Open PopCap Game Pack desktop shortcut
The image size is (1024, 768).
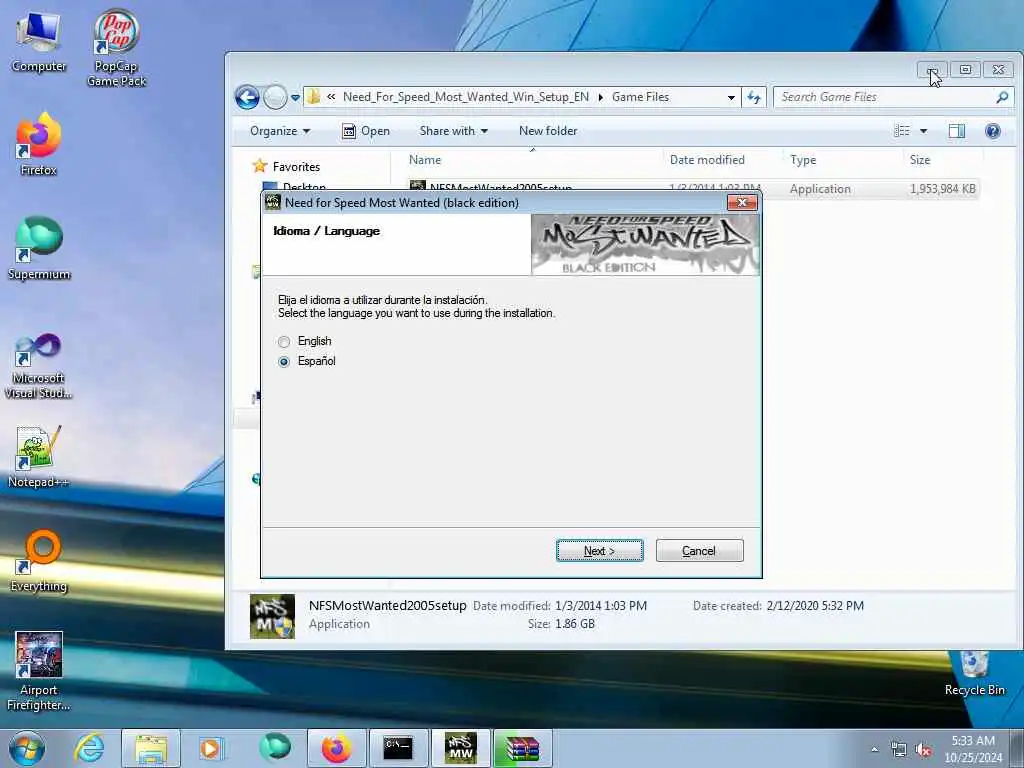tap(116, 48)
